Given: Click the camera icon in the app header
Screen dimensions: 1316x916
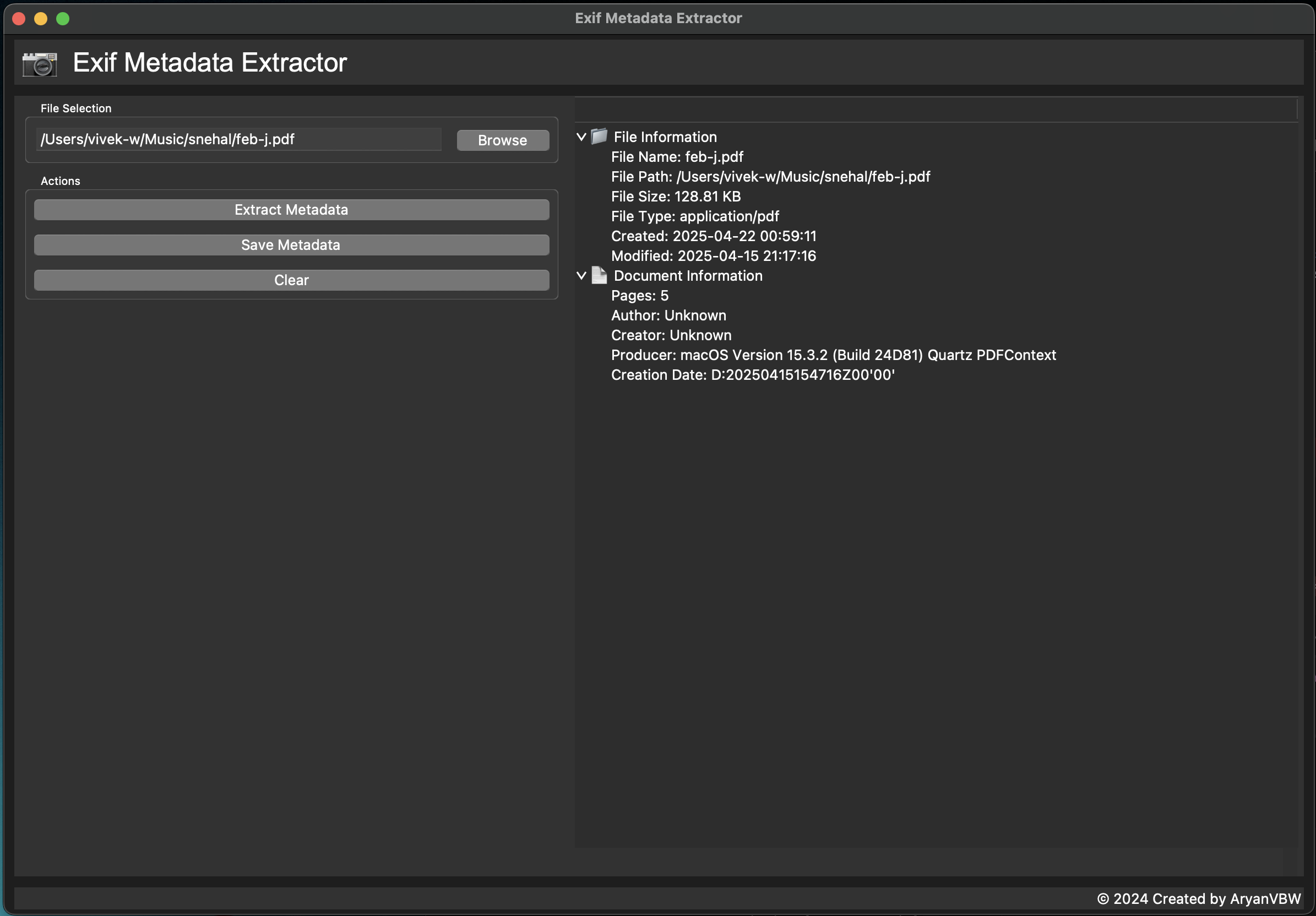Looking at the screenshot, I should 39,64.
